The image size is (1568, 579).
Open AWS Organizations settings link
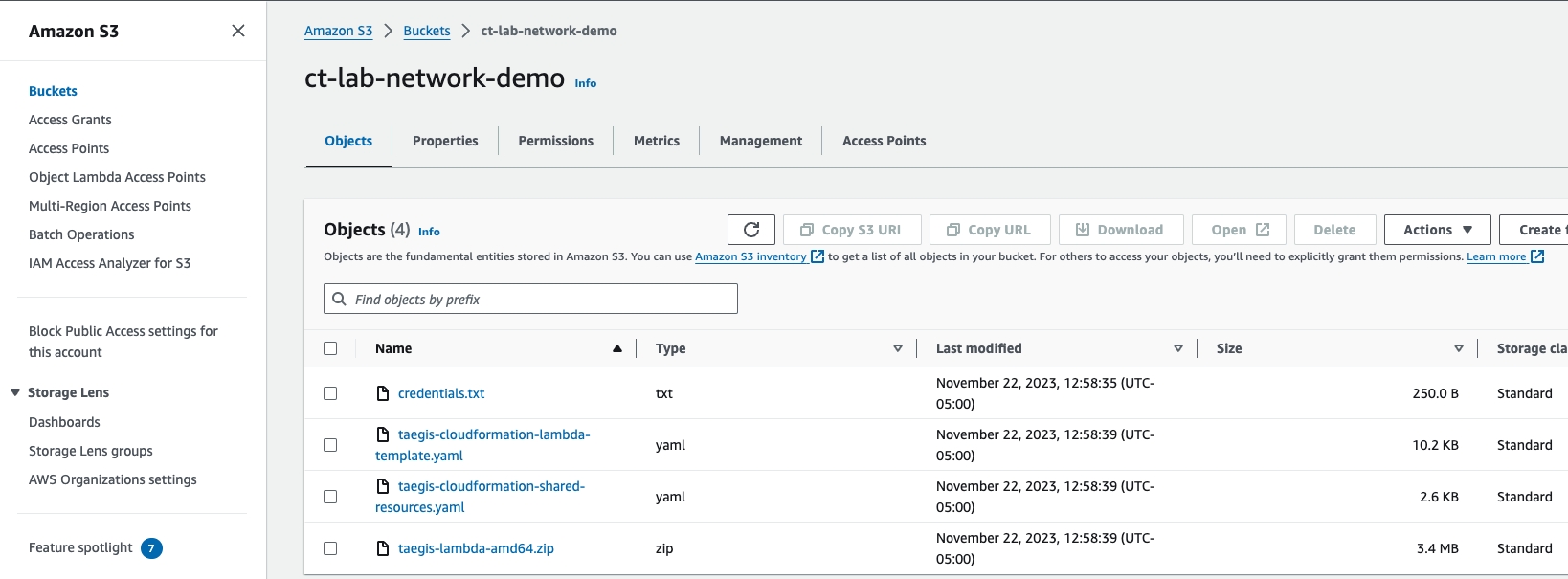pos(113,479)
